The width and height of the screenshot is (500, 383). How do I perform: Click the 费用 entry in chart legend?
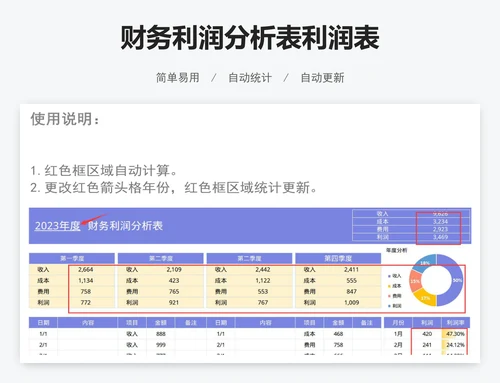tap(395, 296)
